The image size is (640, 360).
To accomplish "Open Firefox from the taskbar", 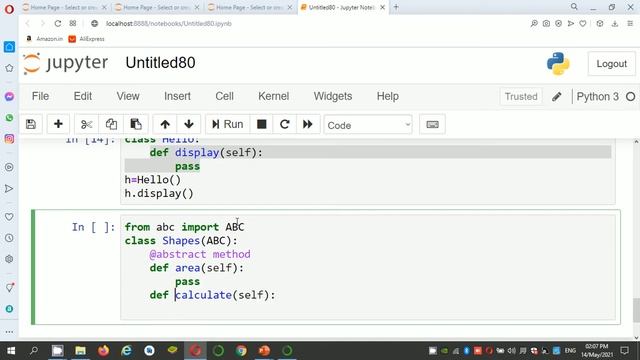I will pyautogui.click(x=103, y=351).
